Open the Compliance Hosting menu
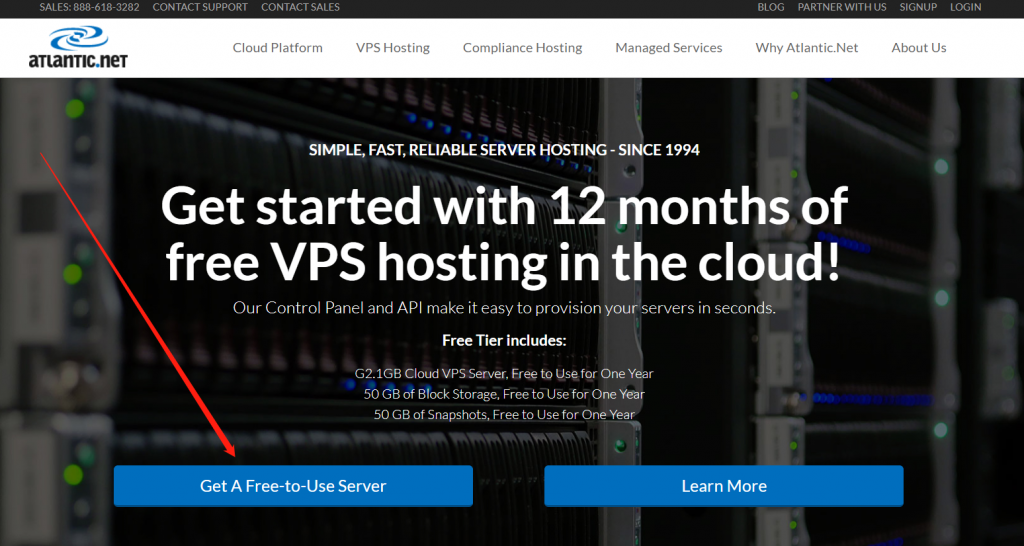Image resolution: width=1024 pixels, height=546 pixels. 522,48
